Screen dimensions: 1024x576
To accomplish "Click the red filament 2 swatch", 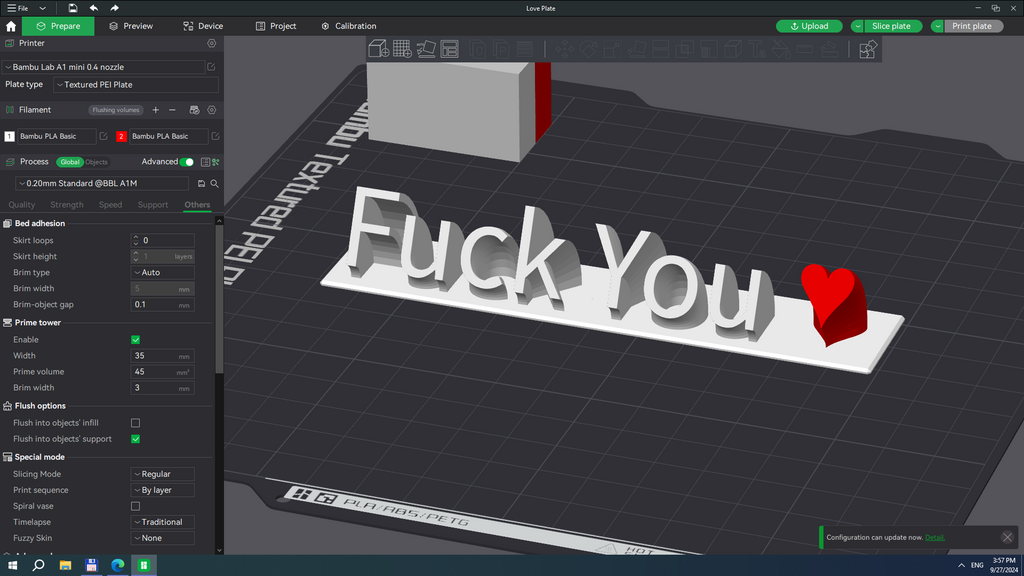I will 121,136.
